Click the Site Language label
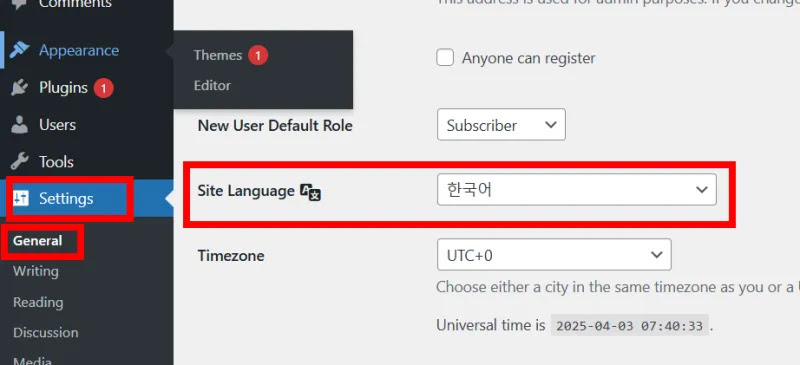Image resolution: width=800 pixels, height=365 pixels. [246, 191]
